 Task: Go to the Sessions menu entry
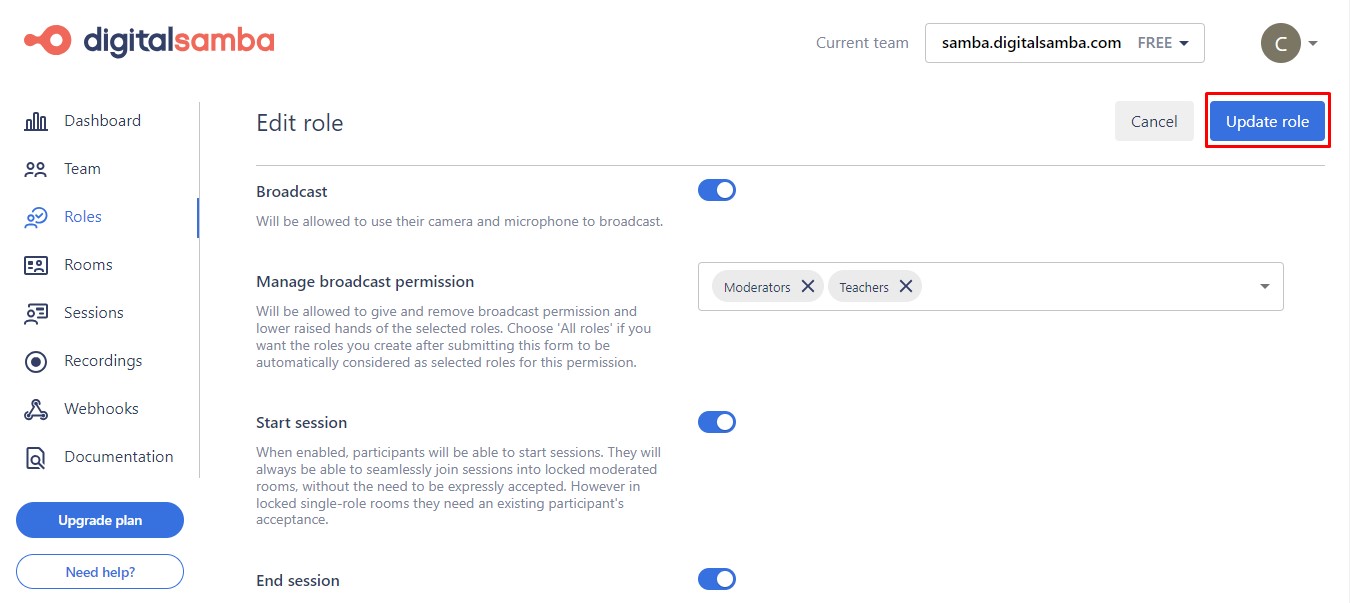click(x=93, y=313)
